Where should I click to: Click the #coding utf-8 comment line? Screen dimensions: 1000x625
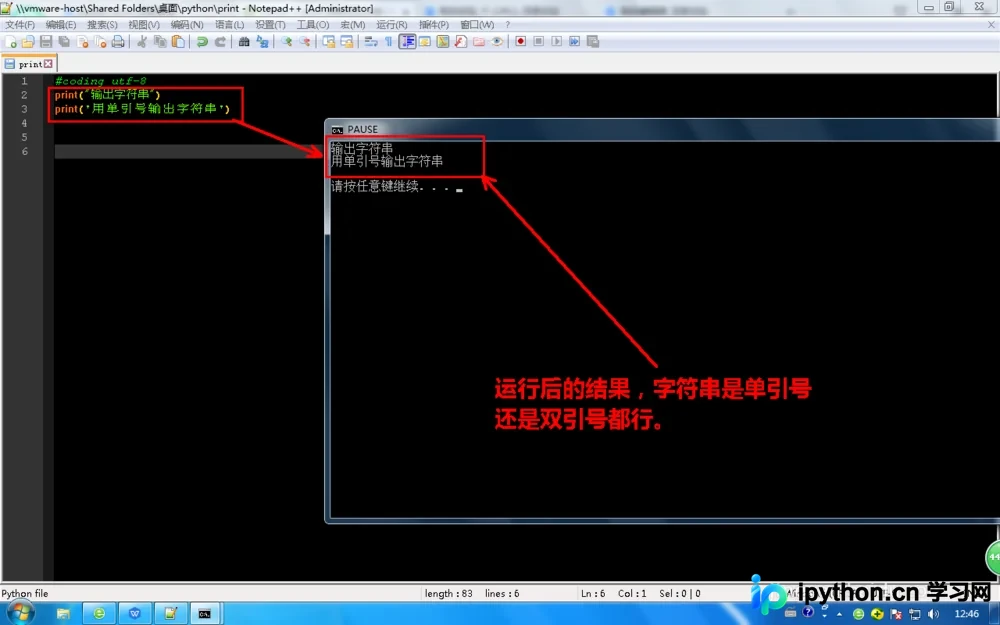tap(100, 81)
